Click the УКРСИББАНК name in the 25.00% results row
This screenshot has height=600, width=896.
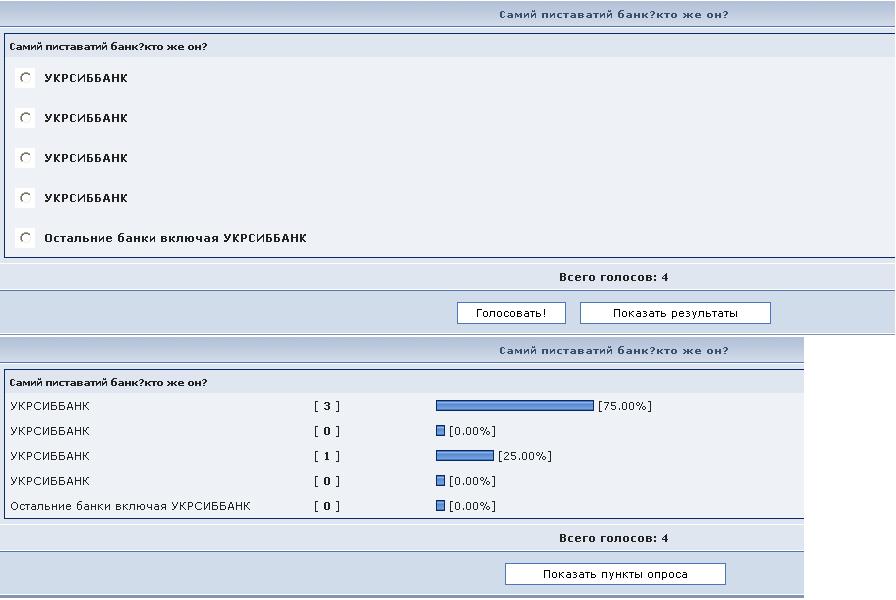(x=50, y=456)
